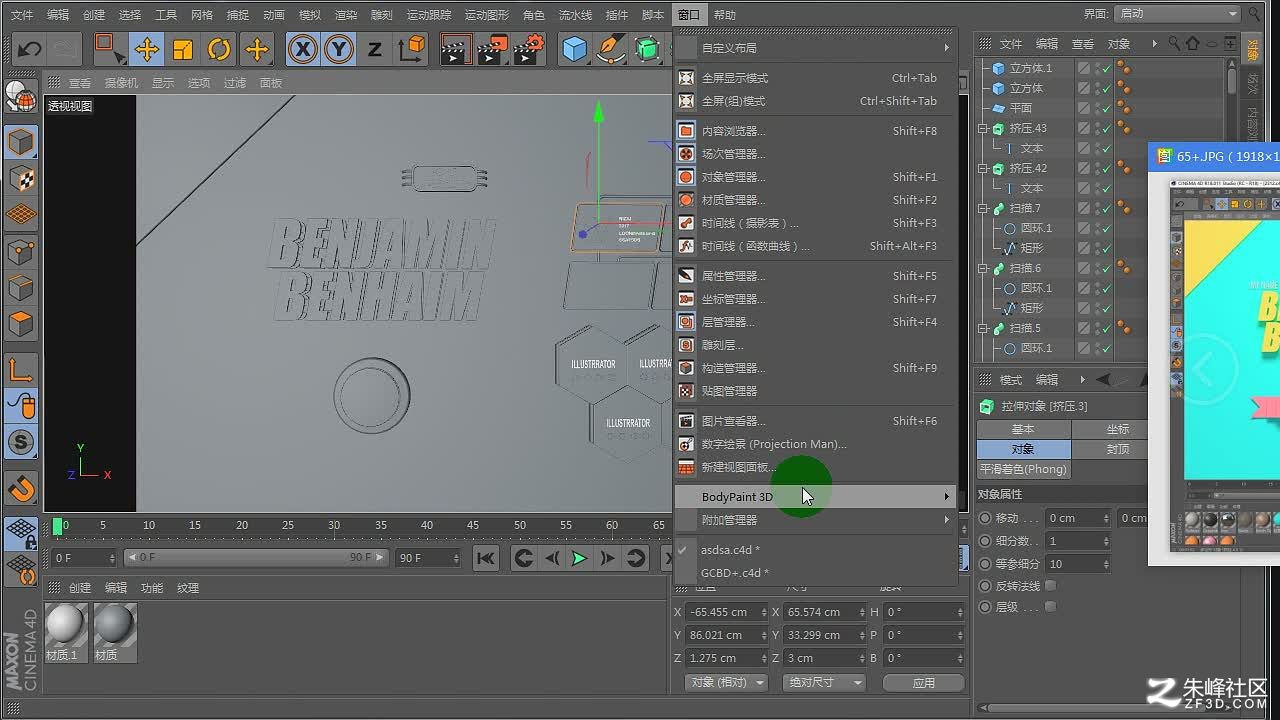Toggle the green checkmark of 挤压.42
This screenshot has height=720, width=1280.
click(x=1106, y=168)
